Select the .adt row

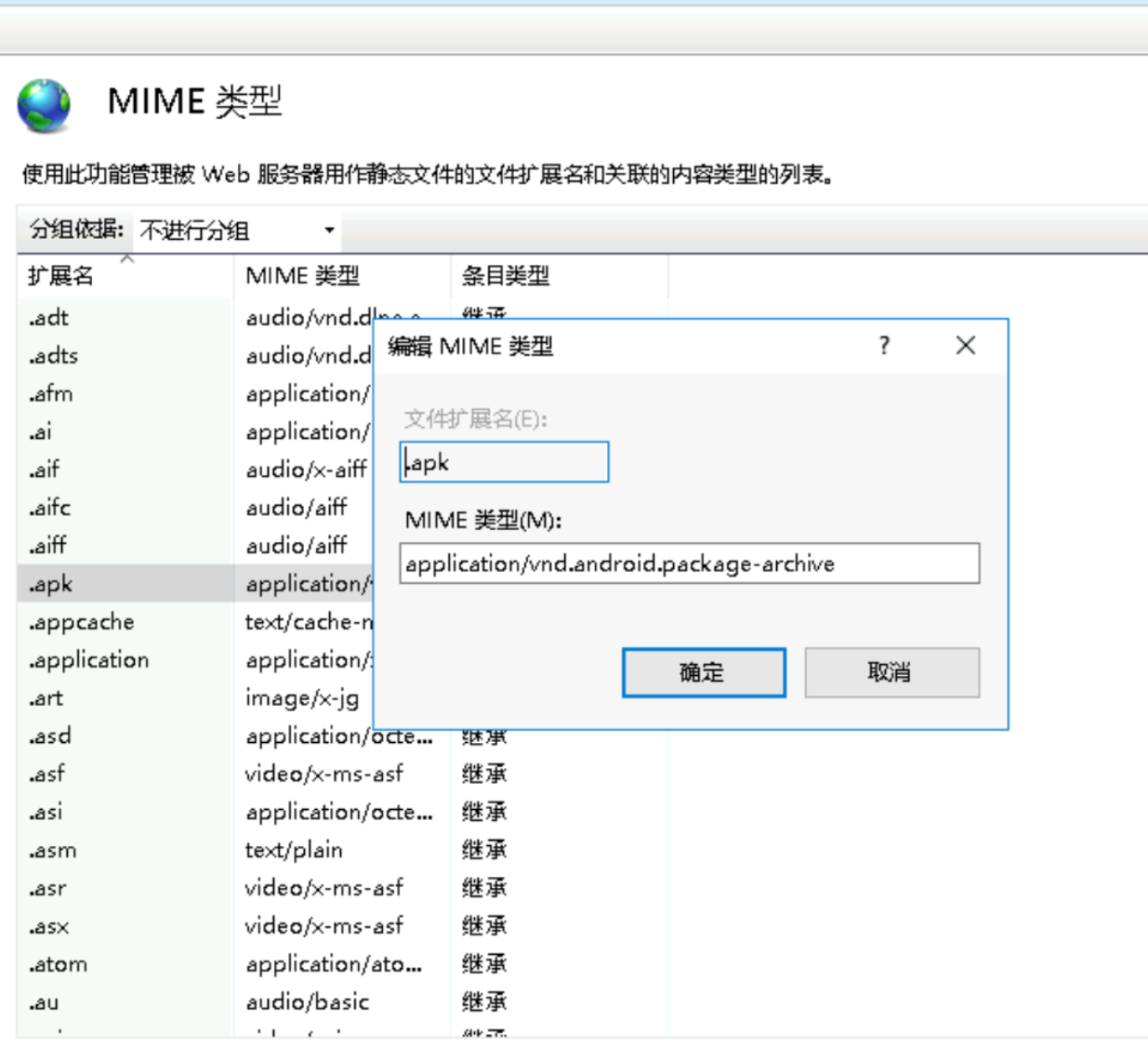(49, 318)
